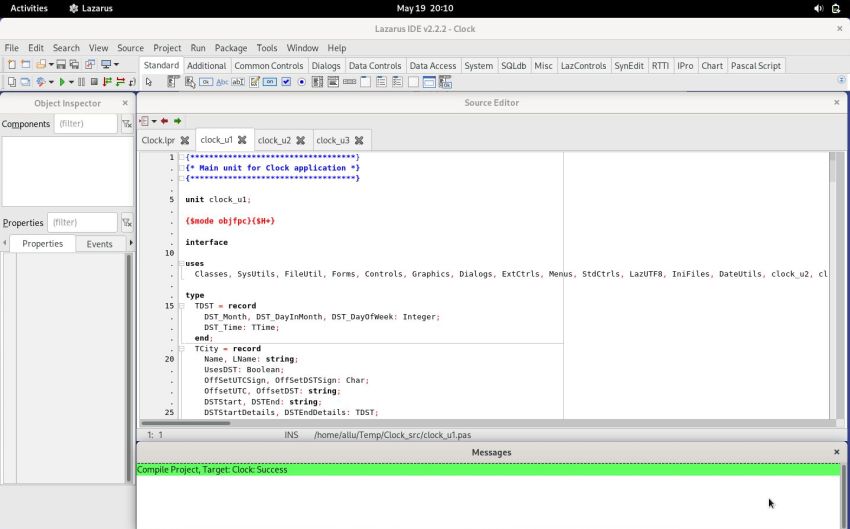Click the Step Over debug icon
Screen dimensions: 850x529
click(x=120, y=82)
